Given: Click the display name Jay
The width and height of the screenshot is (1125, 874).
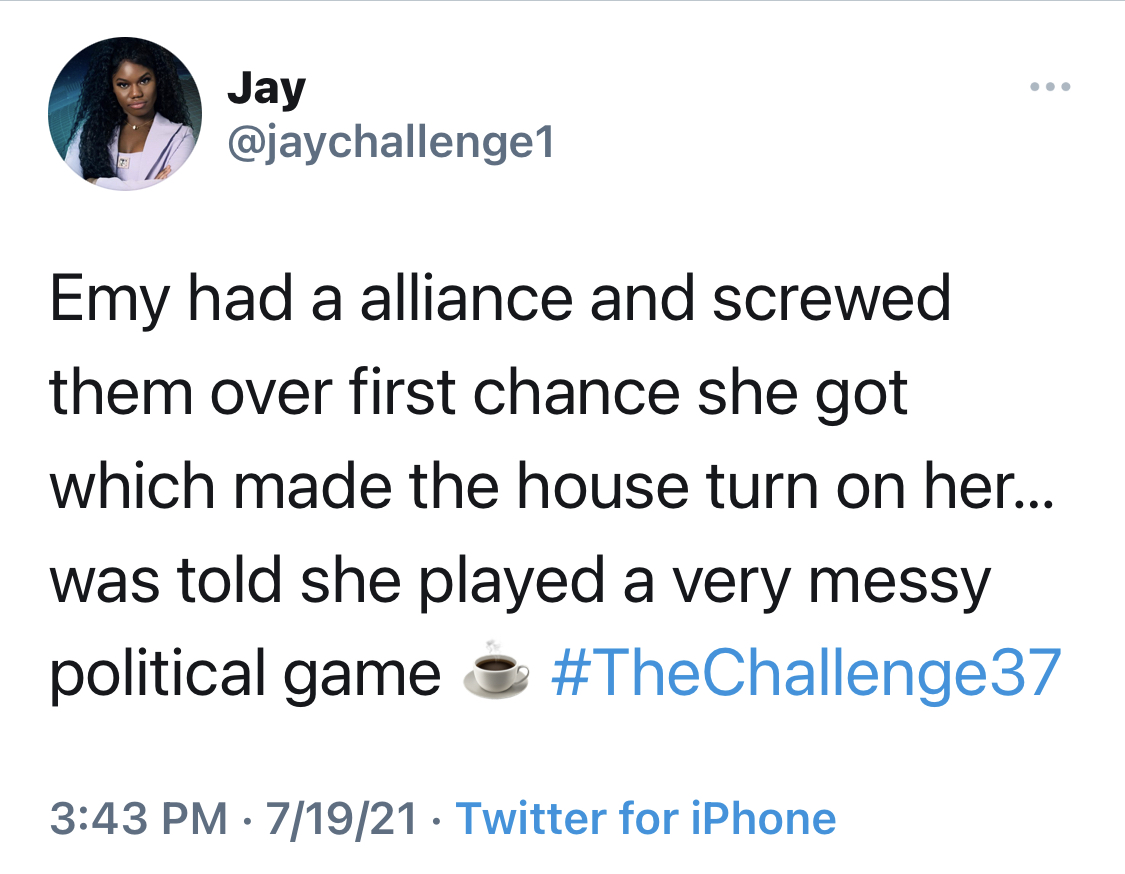Looking at the screenshot, I should tap(266, 90).
